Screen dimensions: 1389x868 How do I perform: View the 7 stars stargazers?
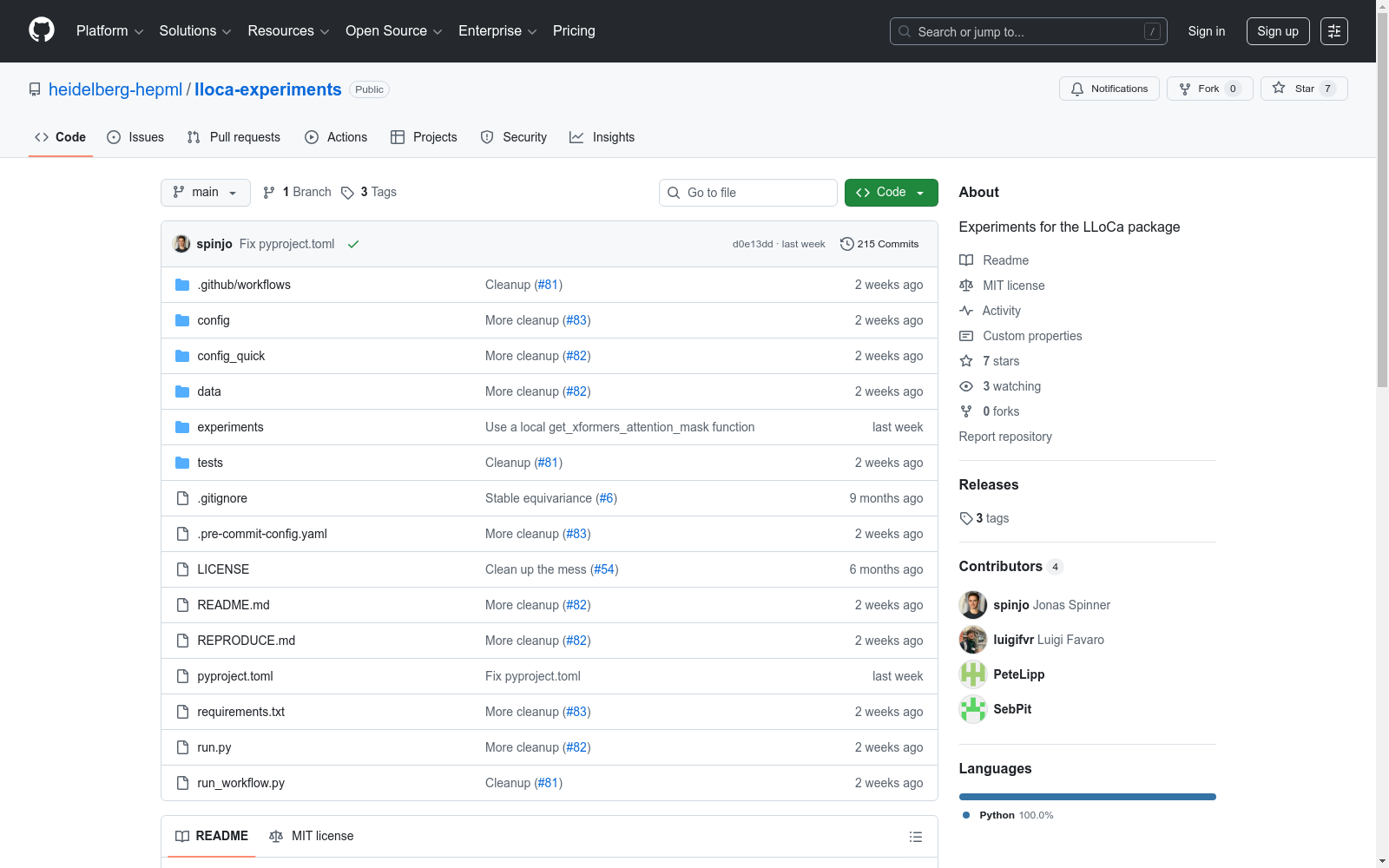(x=990, y=361)
